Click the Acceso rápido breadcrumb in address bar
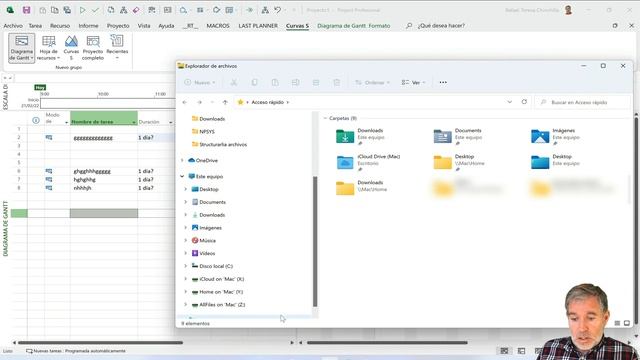The height and width of the screenshot is (360, 640). pyautogui.click(x=267, y=102)
